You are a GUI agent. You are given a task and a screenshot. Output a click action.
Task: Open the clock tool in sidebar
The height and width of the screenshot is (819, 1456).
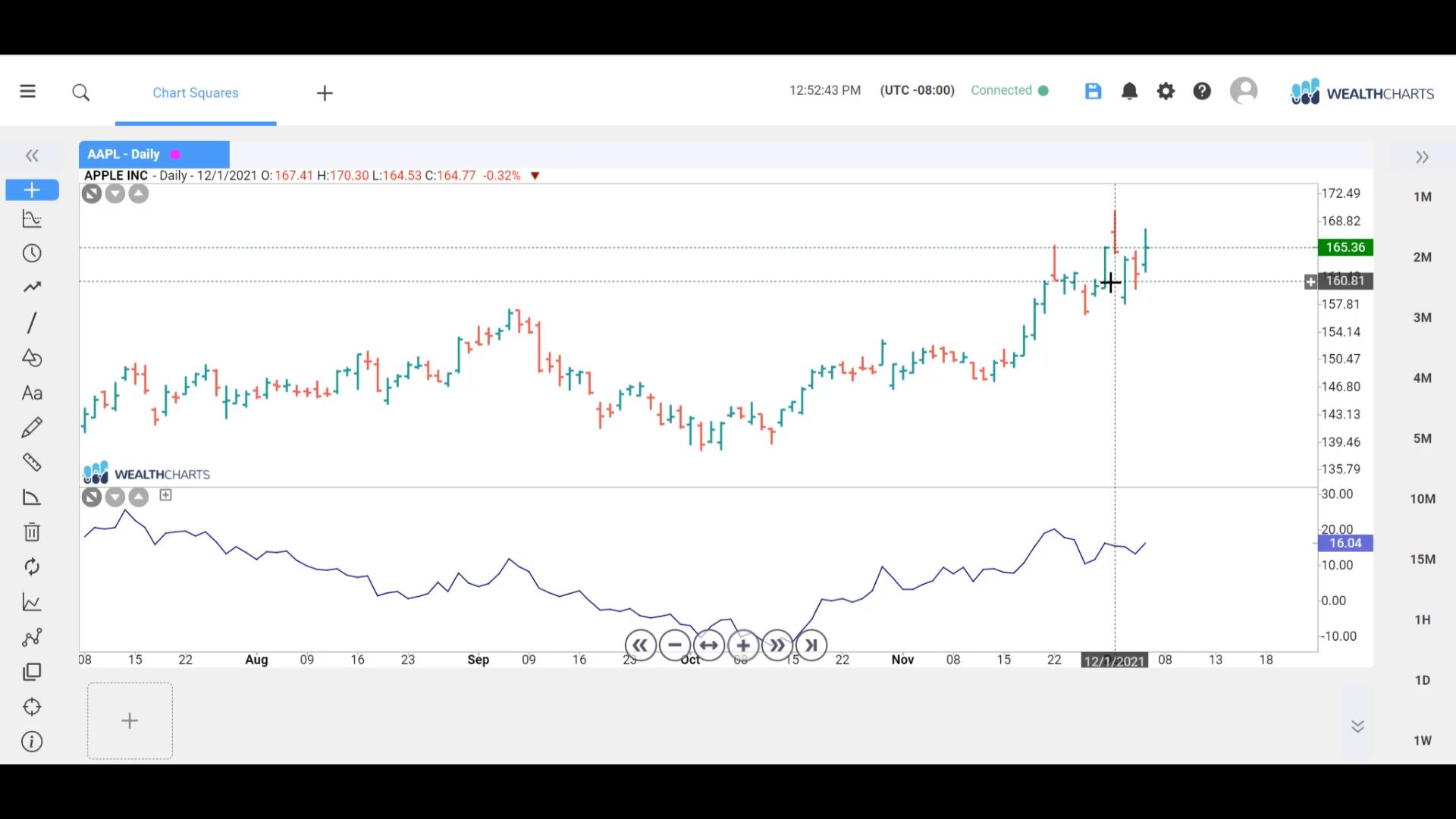32,253
